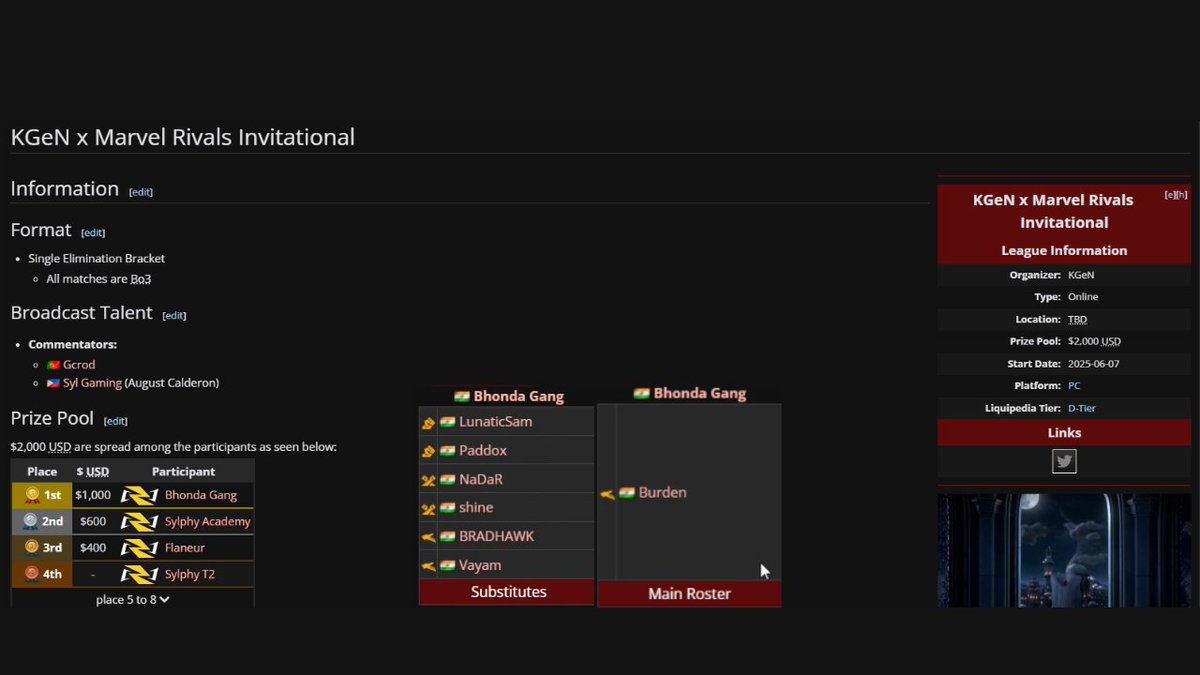Click the team logo in Sylphy Academy prize row
The image size is (1200, 675).
(x=140, y=521)
